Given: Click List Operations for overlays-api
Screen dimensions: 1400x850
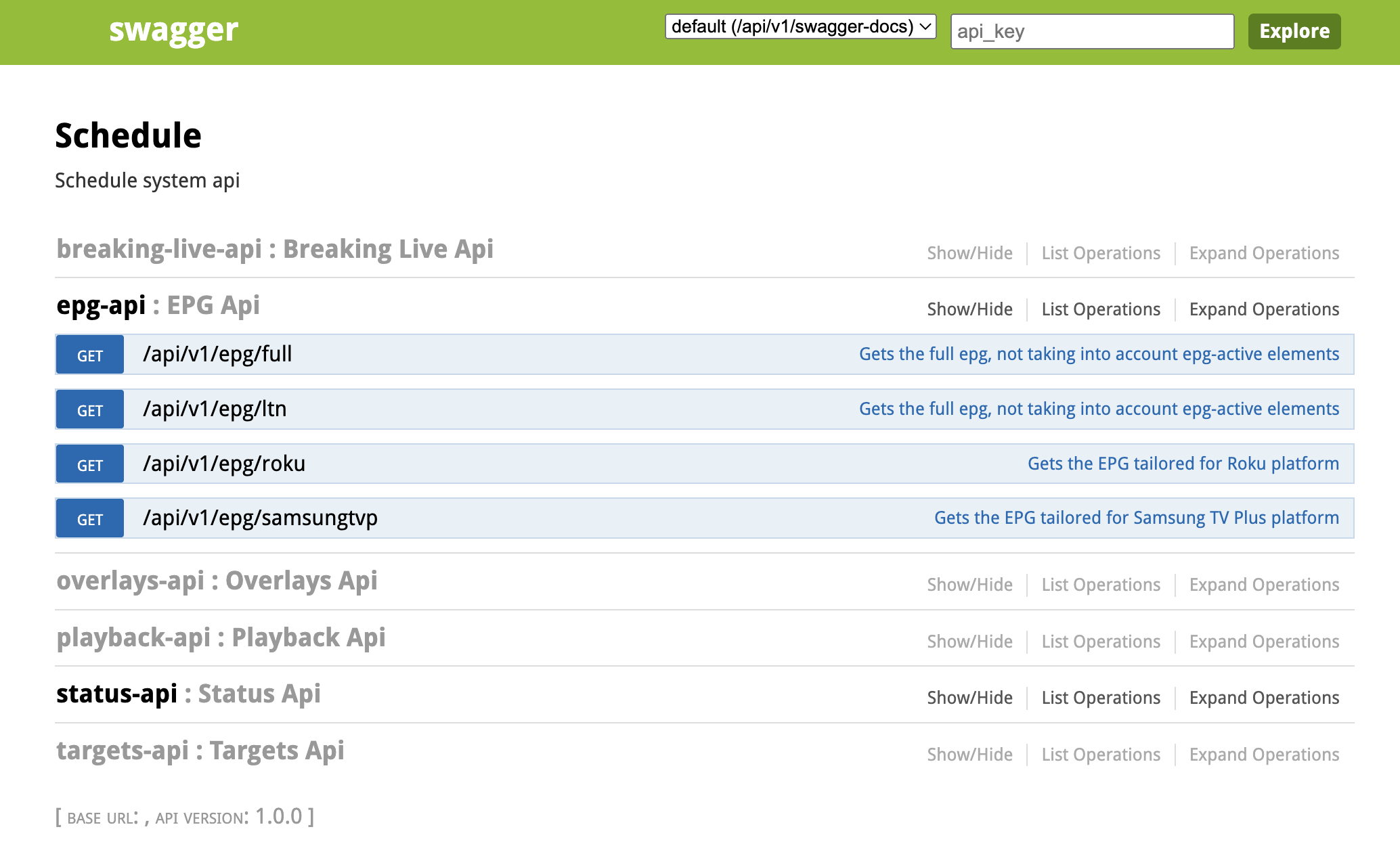Looking at the screenshot, I should pyautogui.click(x=1101, y=584).
